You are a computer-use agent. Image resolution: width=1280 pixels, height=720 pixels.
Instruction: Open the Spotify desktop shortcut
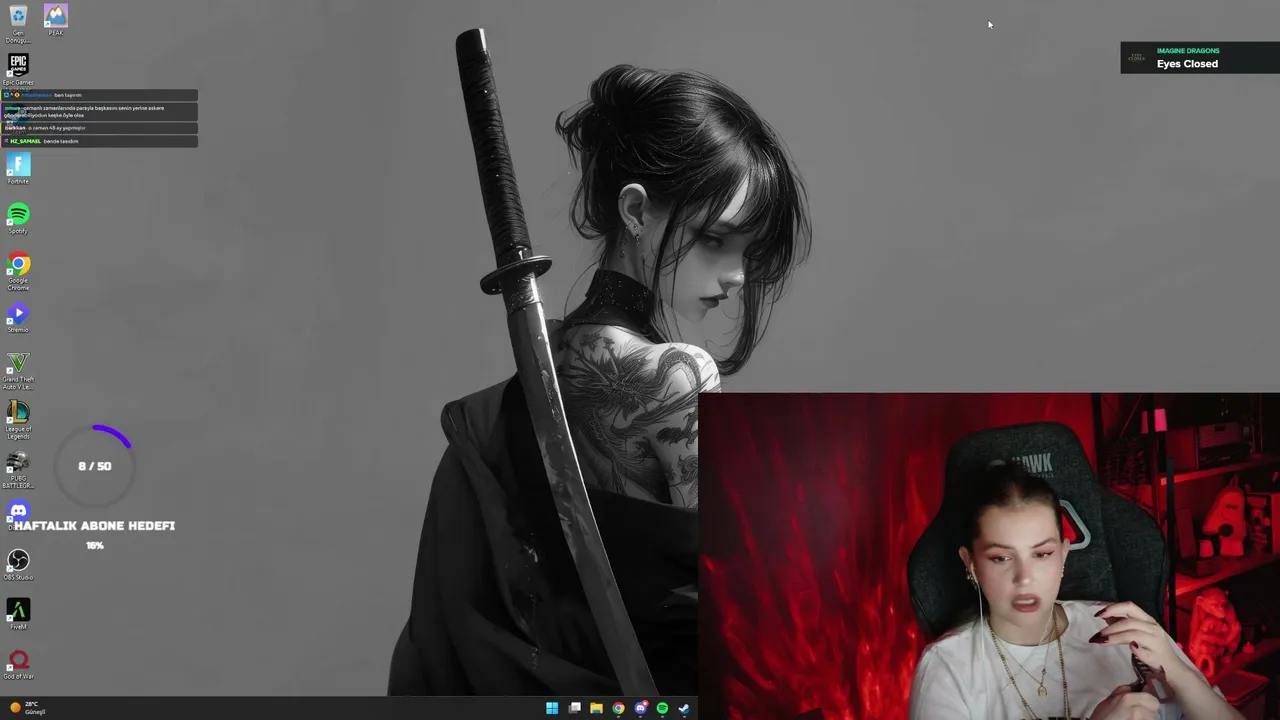pos(18,218)
